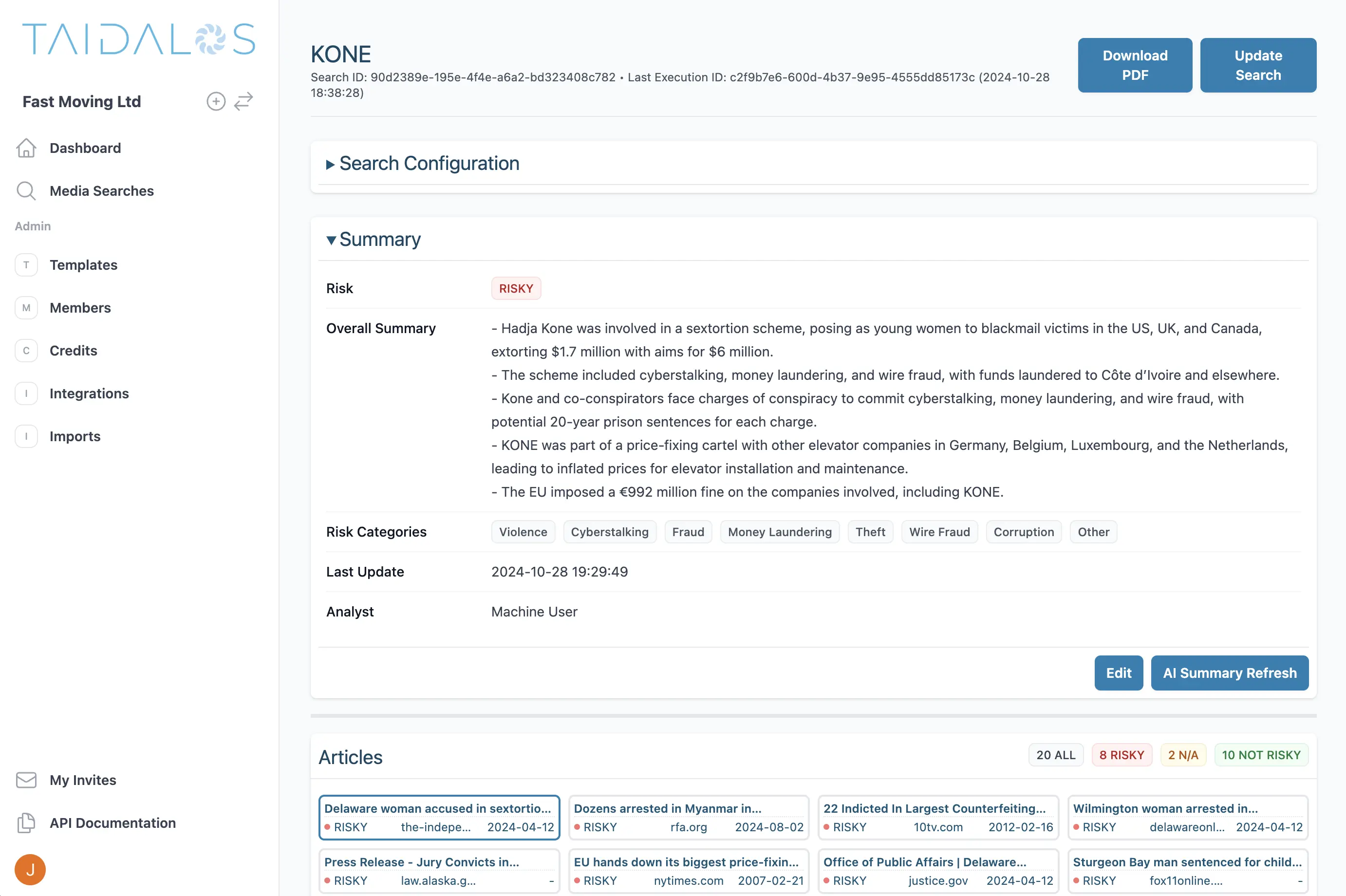This screenshot has width=1346, height=896.
Task: Open the Members admin page
Action: pos(80,307)
